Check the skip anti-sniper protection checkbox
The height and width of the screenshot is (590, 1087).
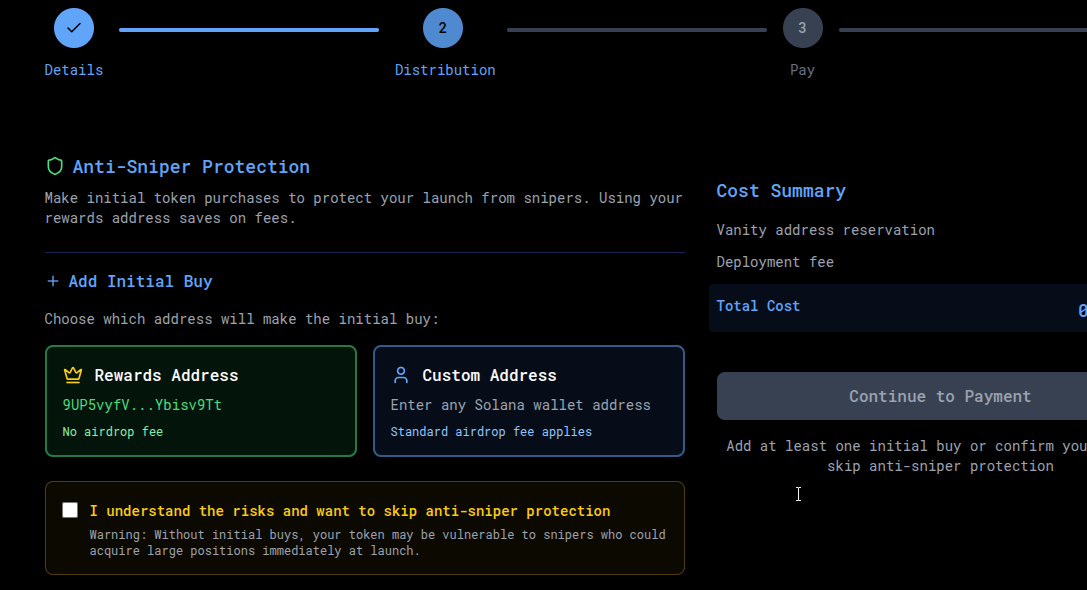click(70, 510)
